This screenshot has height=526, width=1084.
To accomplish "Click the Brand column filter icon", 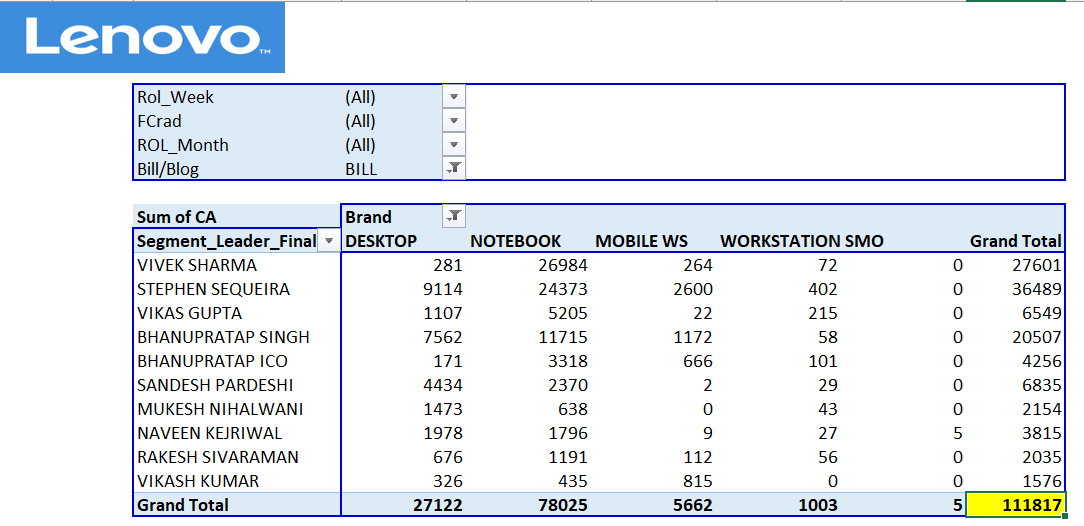I will pyautogui.click(x=454, y=216).
